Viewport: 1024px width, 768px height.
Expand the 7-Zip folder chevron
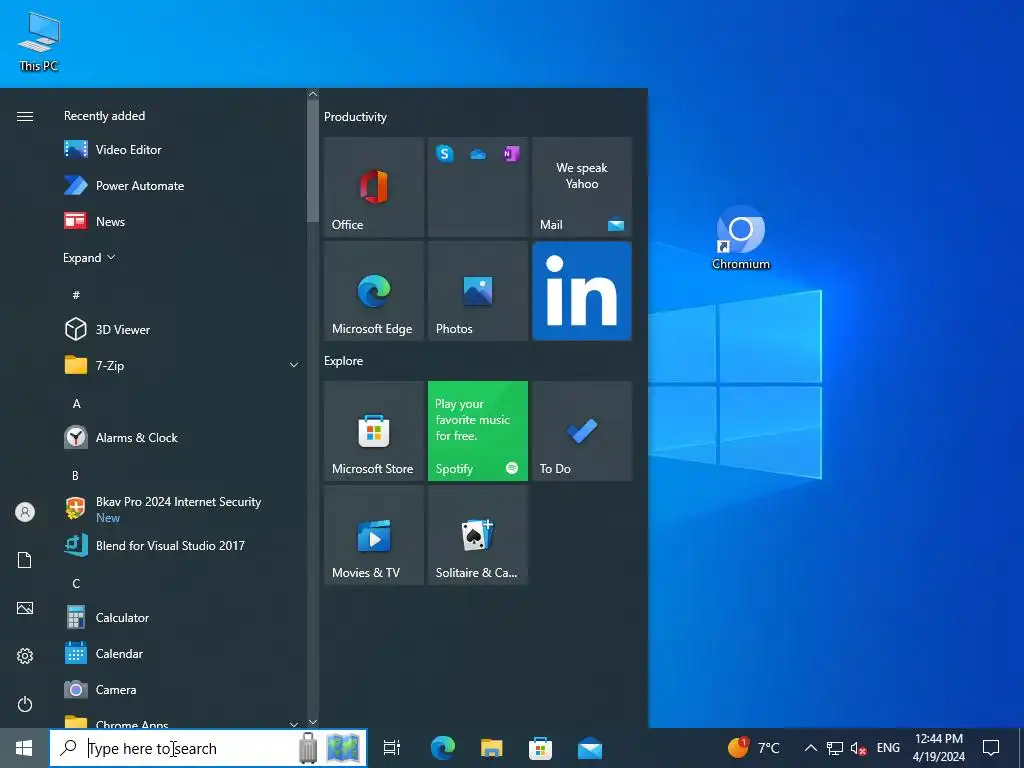pos(294,366)
